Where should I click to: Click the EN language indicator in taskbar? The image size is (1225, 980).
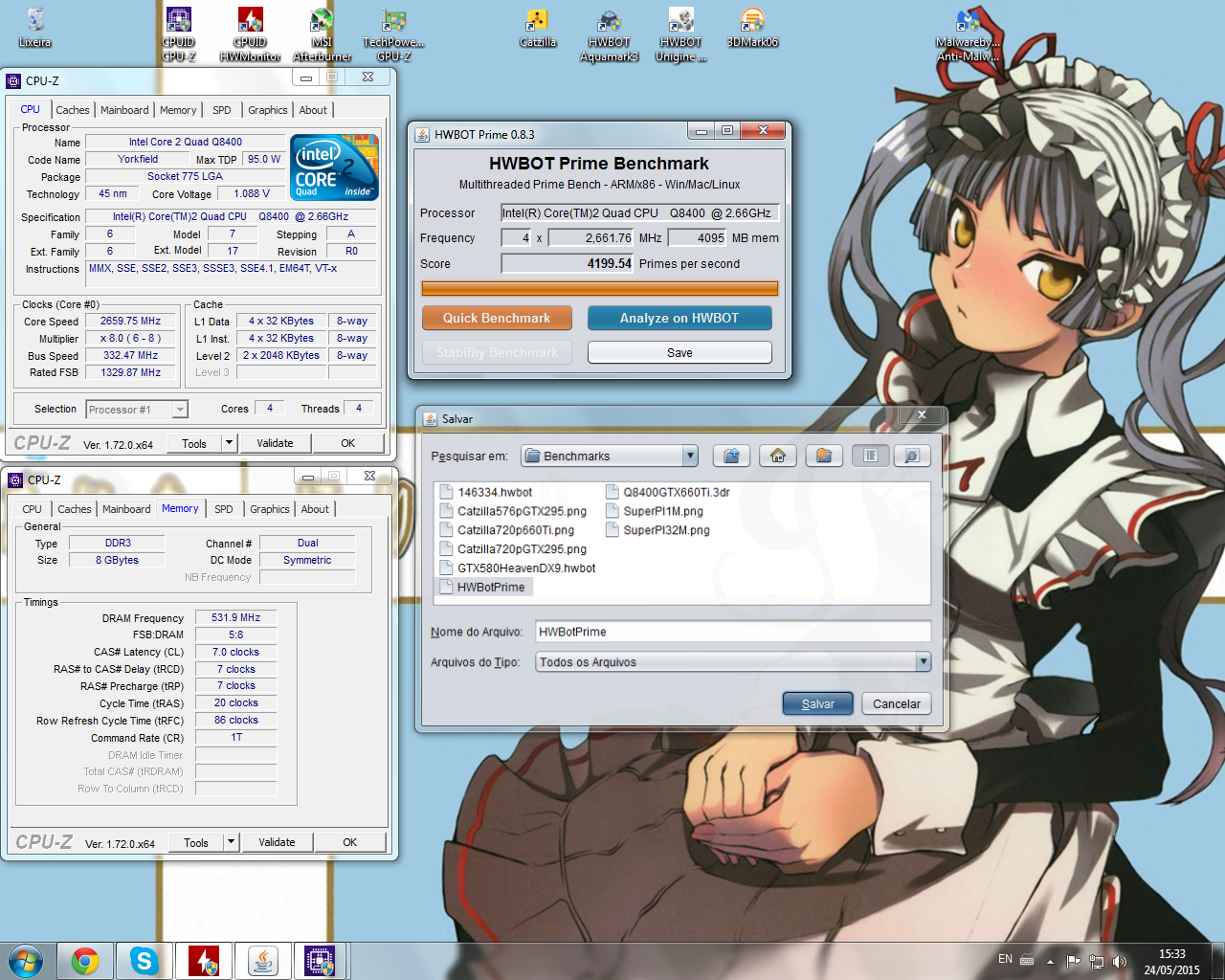[1005, 959]
